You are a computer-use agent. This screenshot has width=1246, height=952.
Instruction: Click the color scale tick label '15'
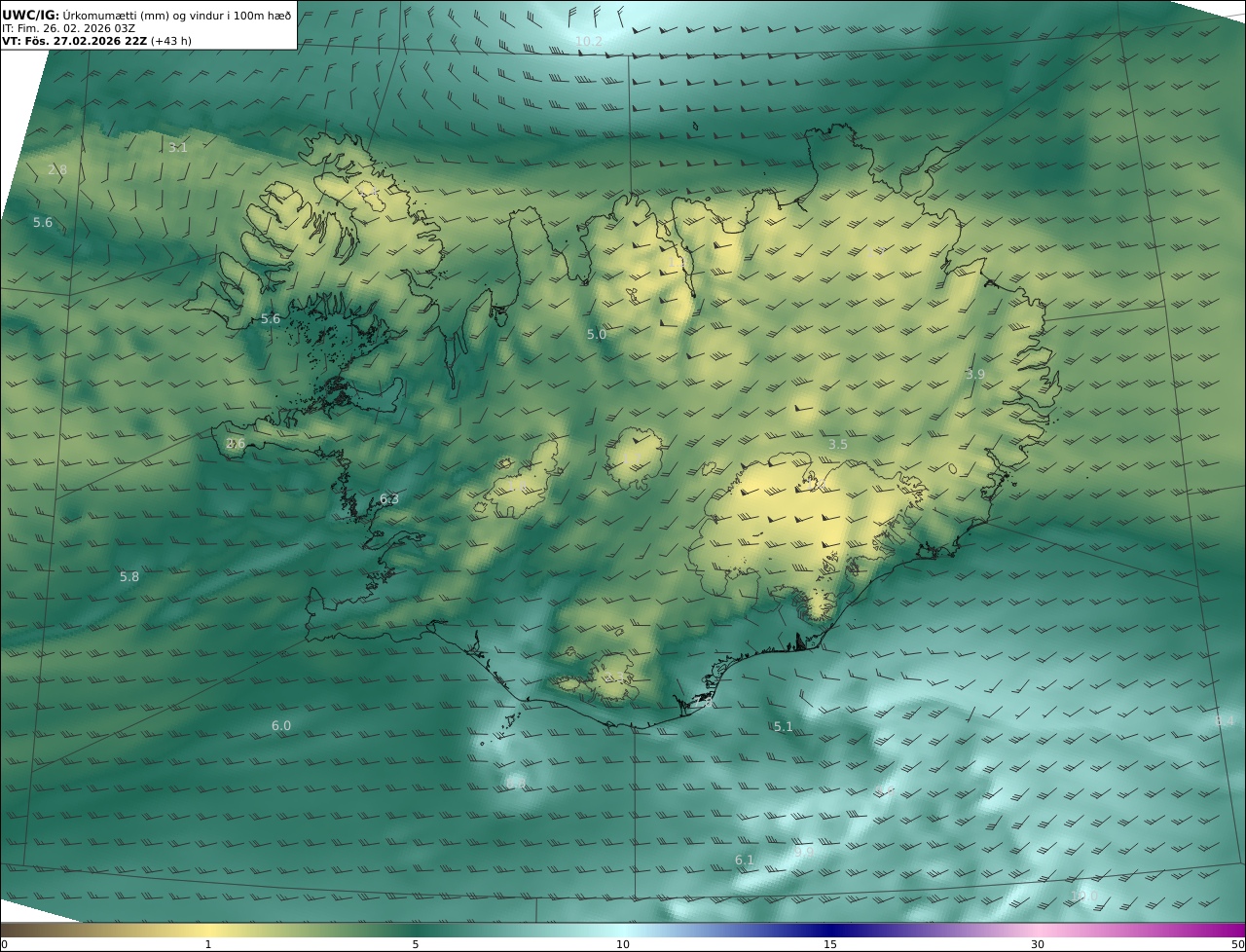coord(830,944)
